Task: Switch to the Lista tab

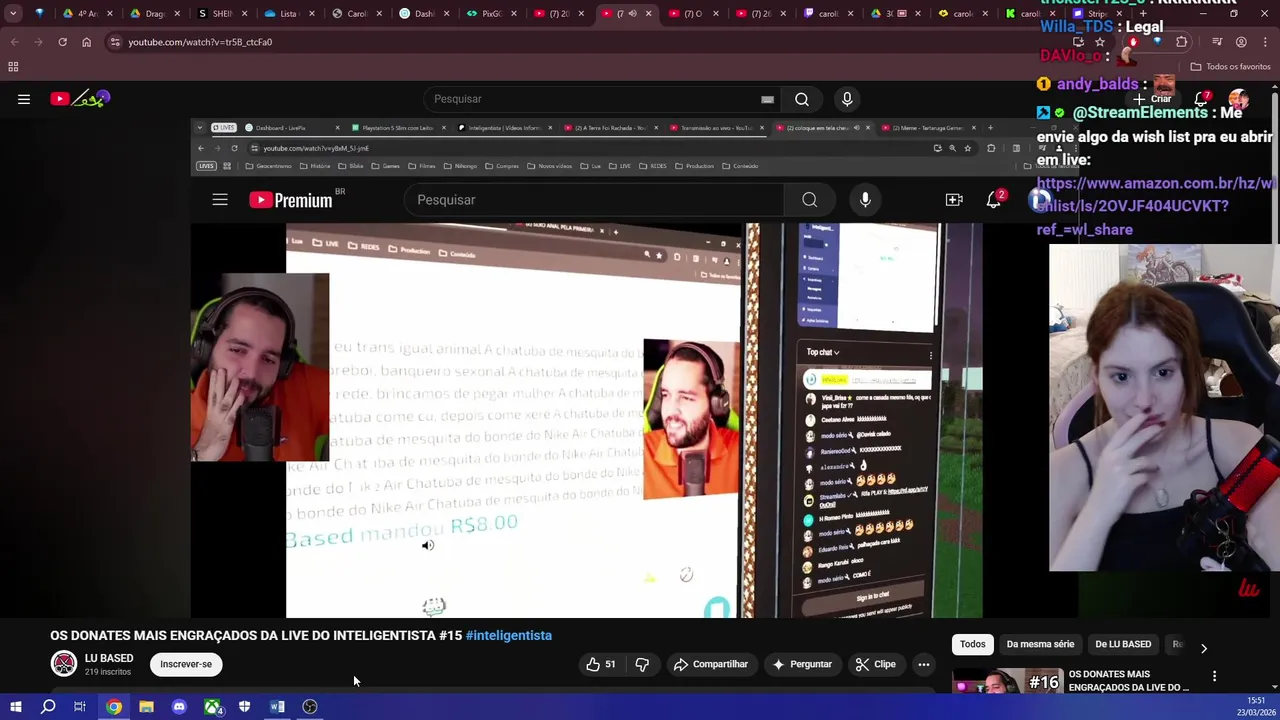Action: [x=288, y=14]
